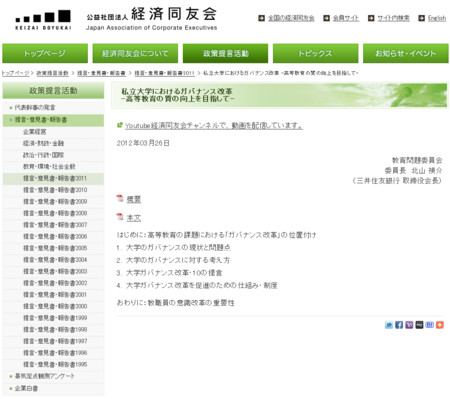Share page on Twitter icon
The width and height of the screenshot is (450, 399).
coord(389,325)
